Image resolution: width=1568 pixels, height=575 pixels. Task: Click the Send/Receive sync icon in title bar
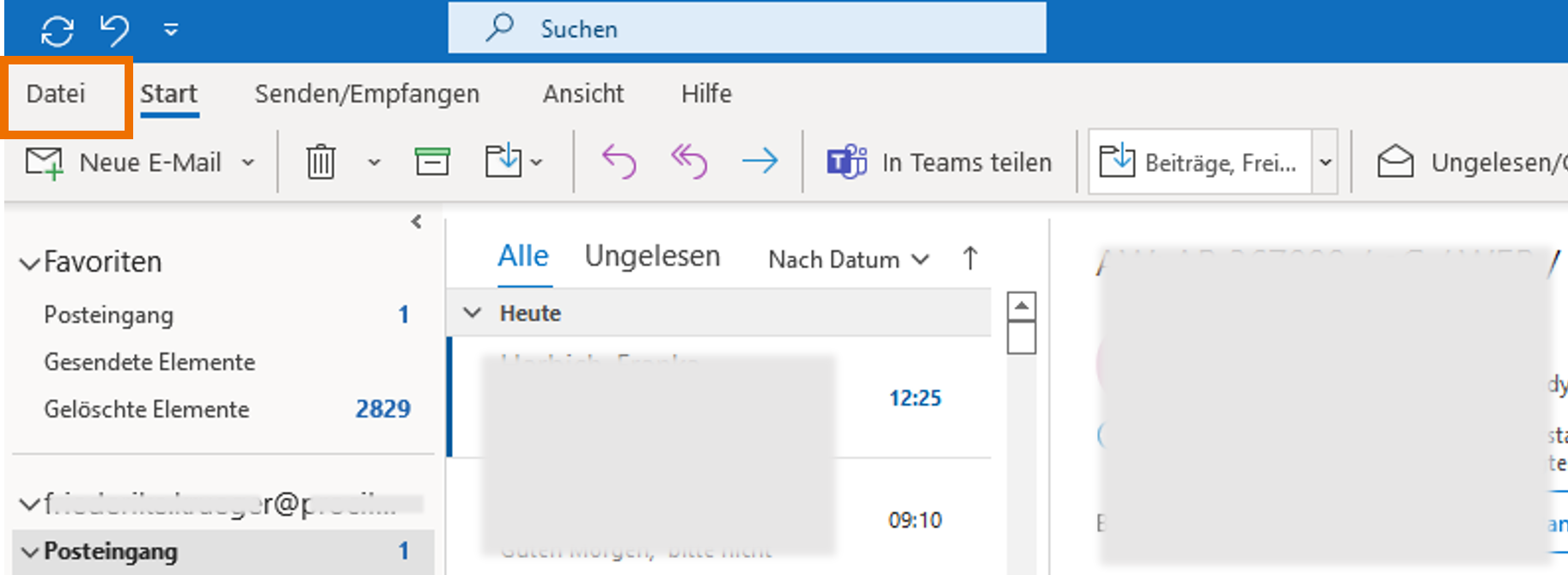57,31
